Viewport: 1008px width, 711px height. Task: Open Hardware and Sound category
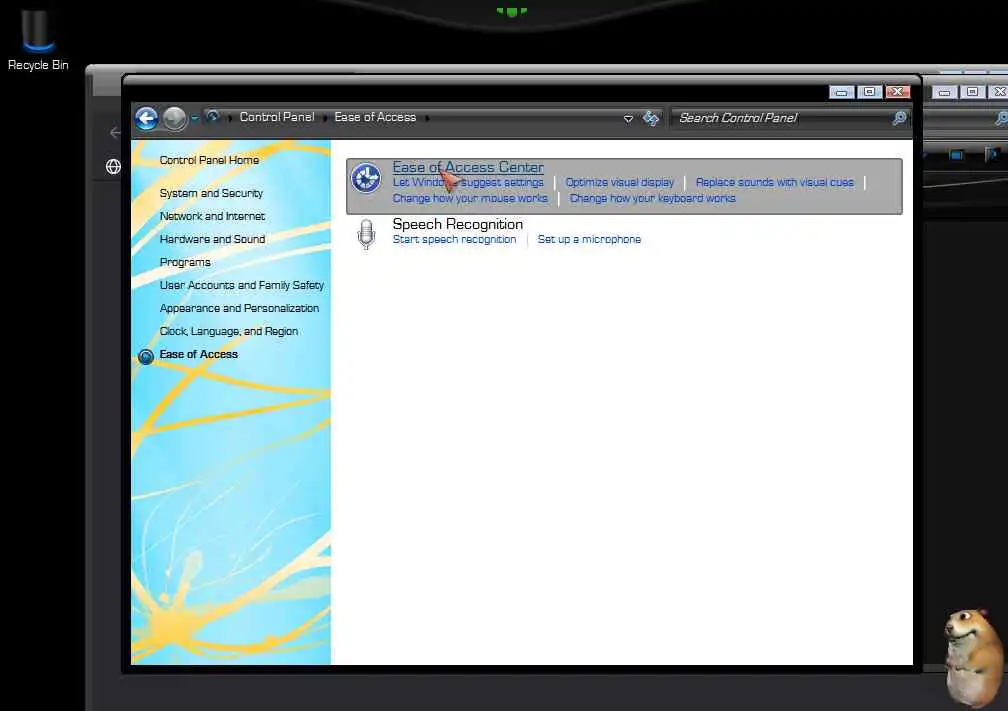212,239
